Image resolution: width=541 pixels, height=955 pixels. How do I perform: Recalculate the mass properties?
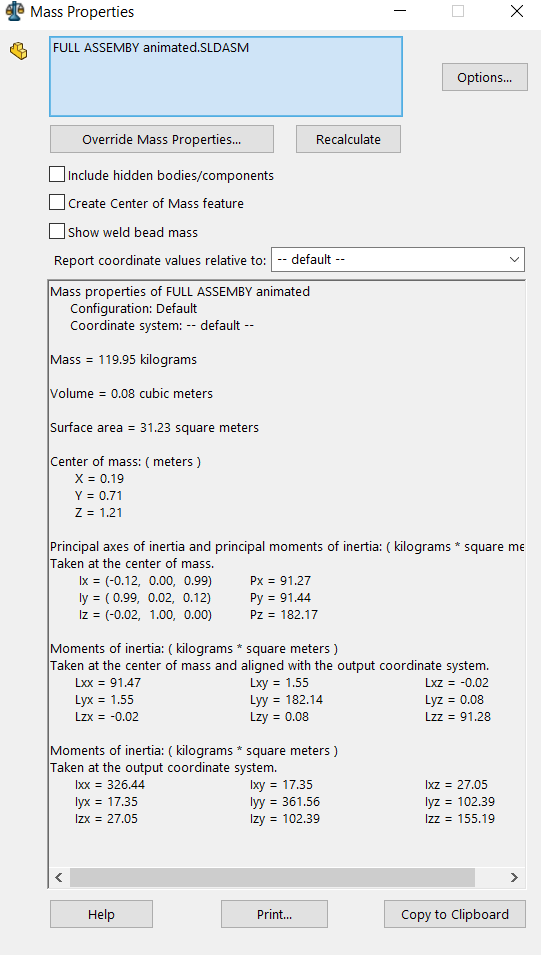(x=348, y=139)
